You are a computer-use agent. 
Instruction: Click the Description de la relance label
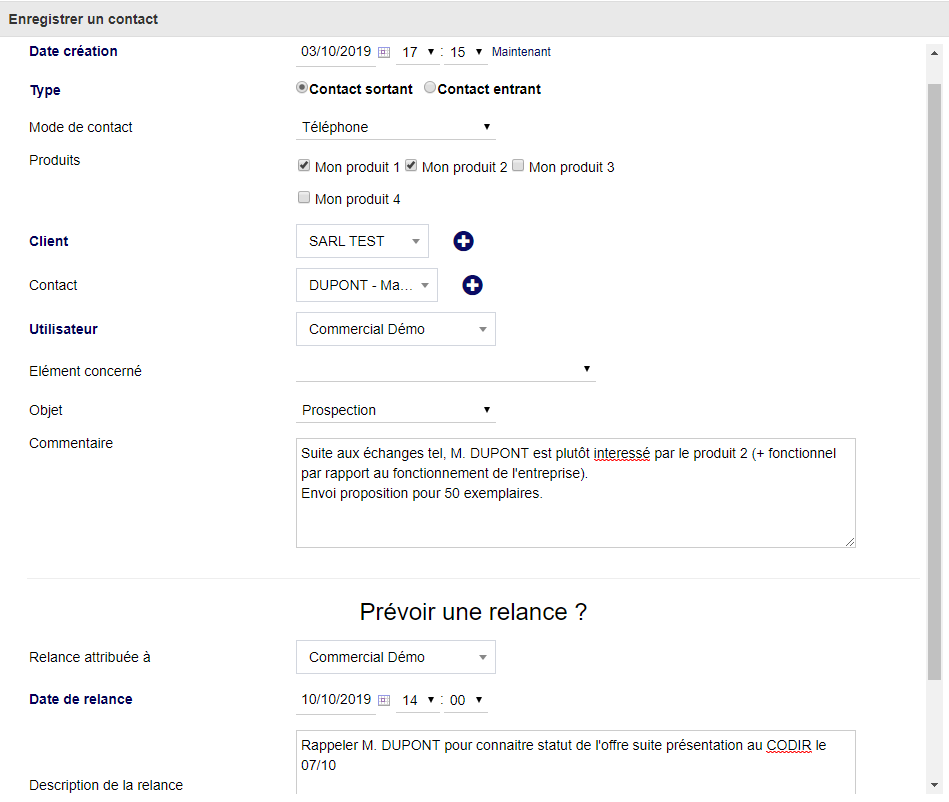pos(106,785)
